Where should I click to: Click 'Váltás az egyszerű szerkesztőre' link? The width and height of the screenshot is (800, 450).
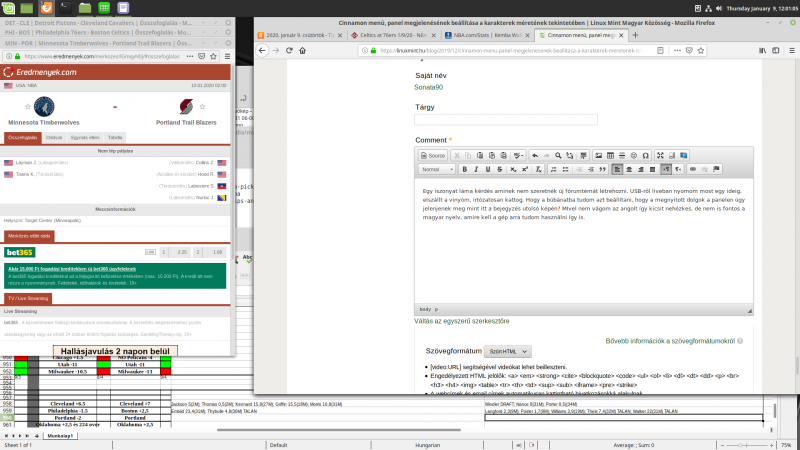[462, 321]
